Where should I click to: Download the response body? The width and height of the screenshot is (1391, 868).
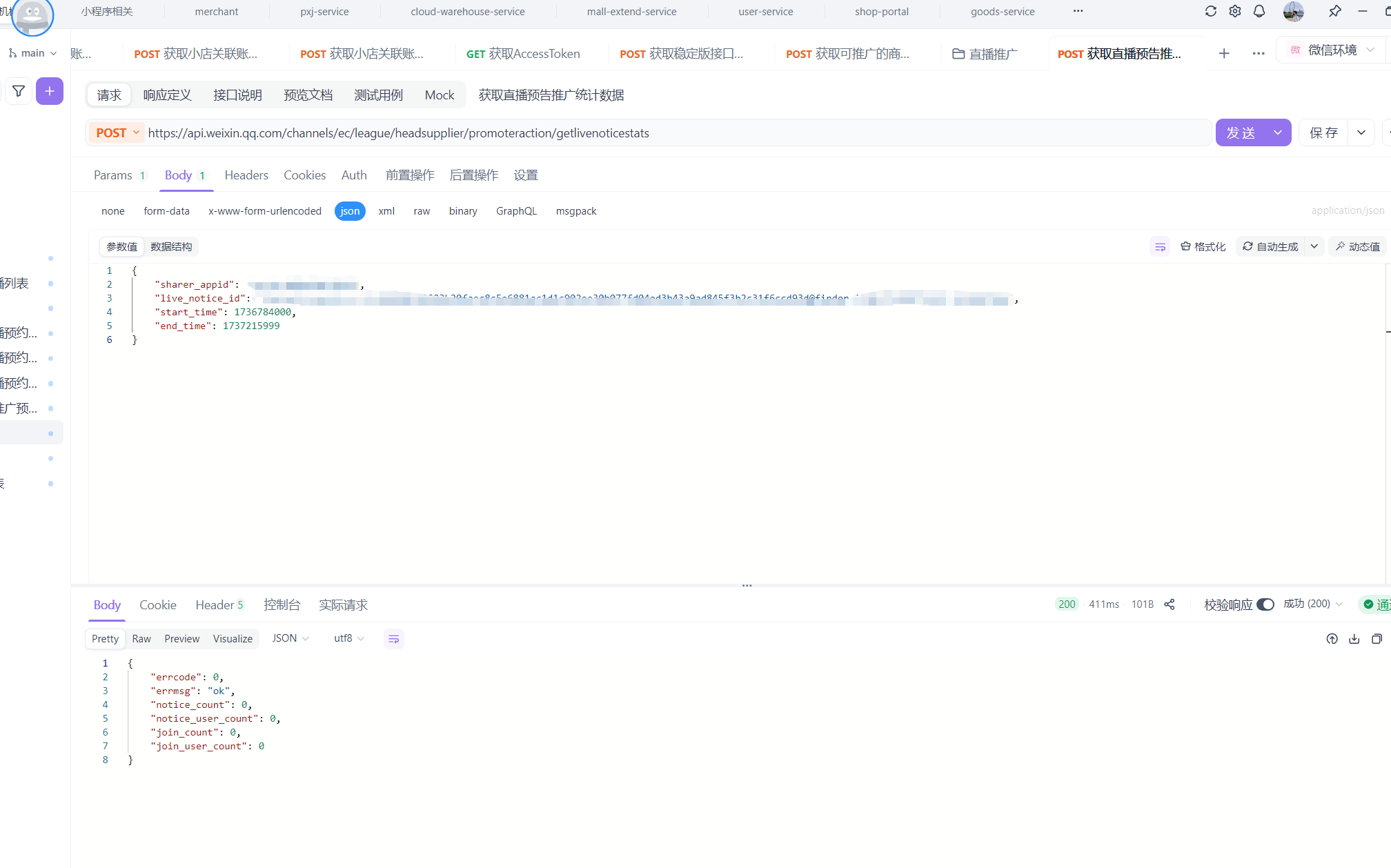(1354, 639)
